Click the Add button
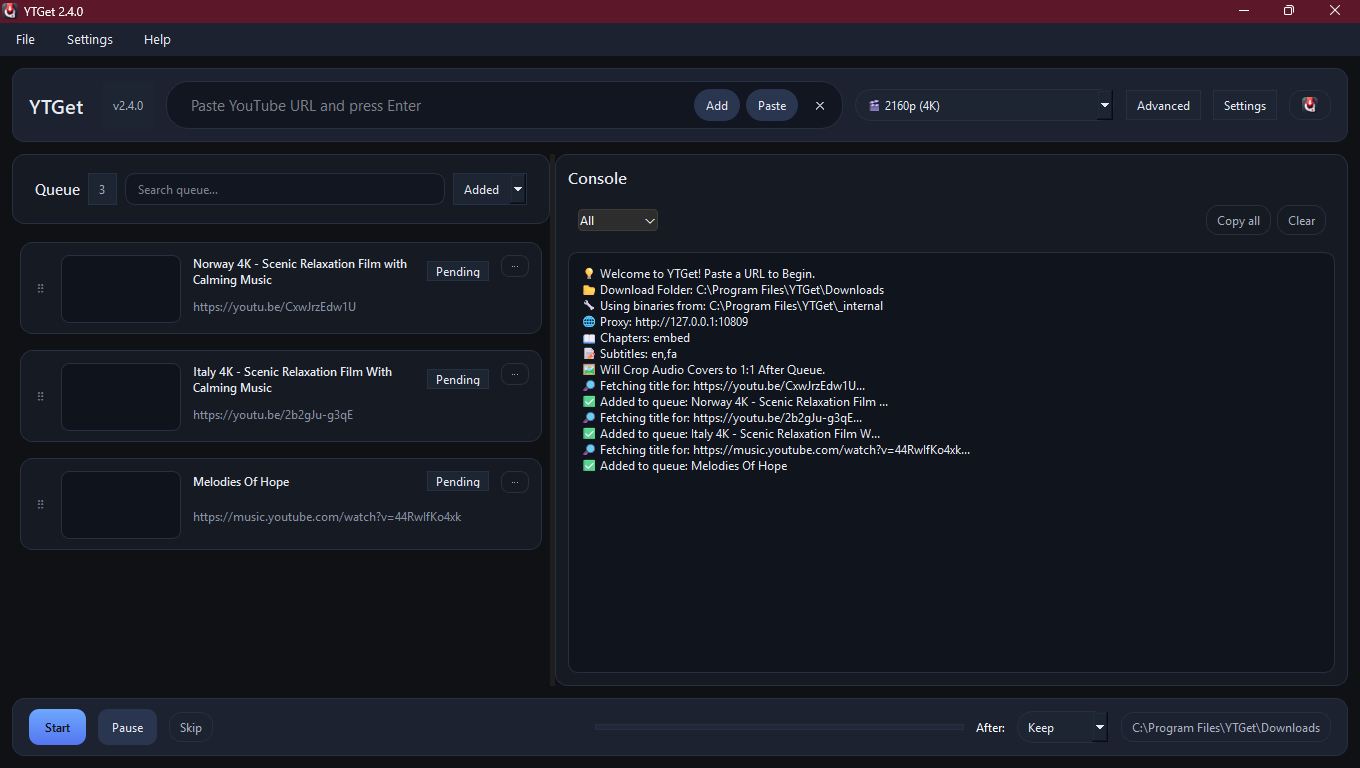 click(x=717, y=105)
